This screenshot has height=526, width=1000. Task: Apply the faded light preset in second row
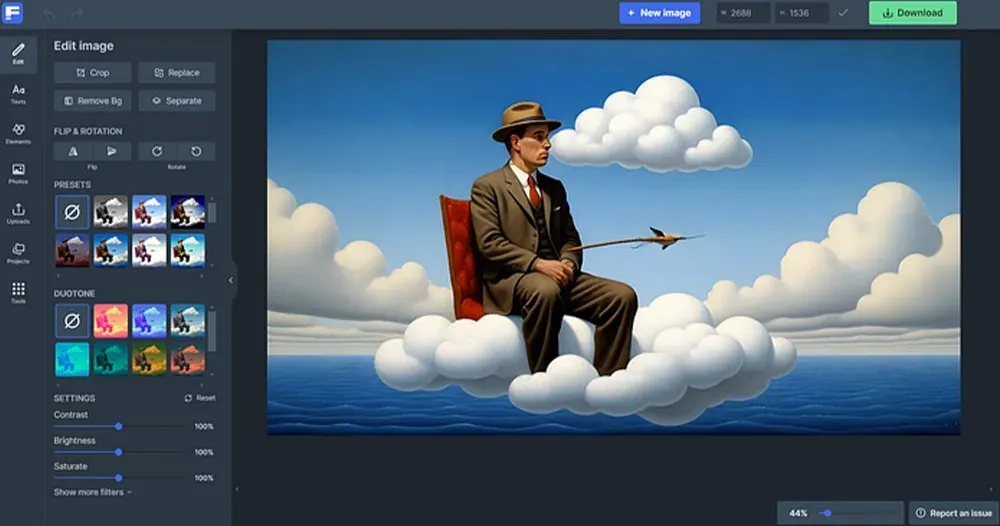[149, 250]
